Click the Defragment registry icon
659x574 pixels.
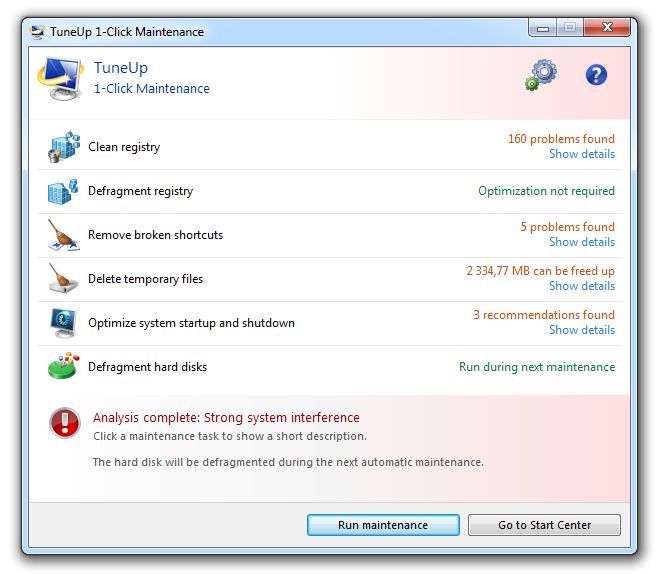[63, 191]
